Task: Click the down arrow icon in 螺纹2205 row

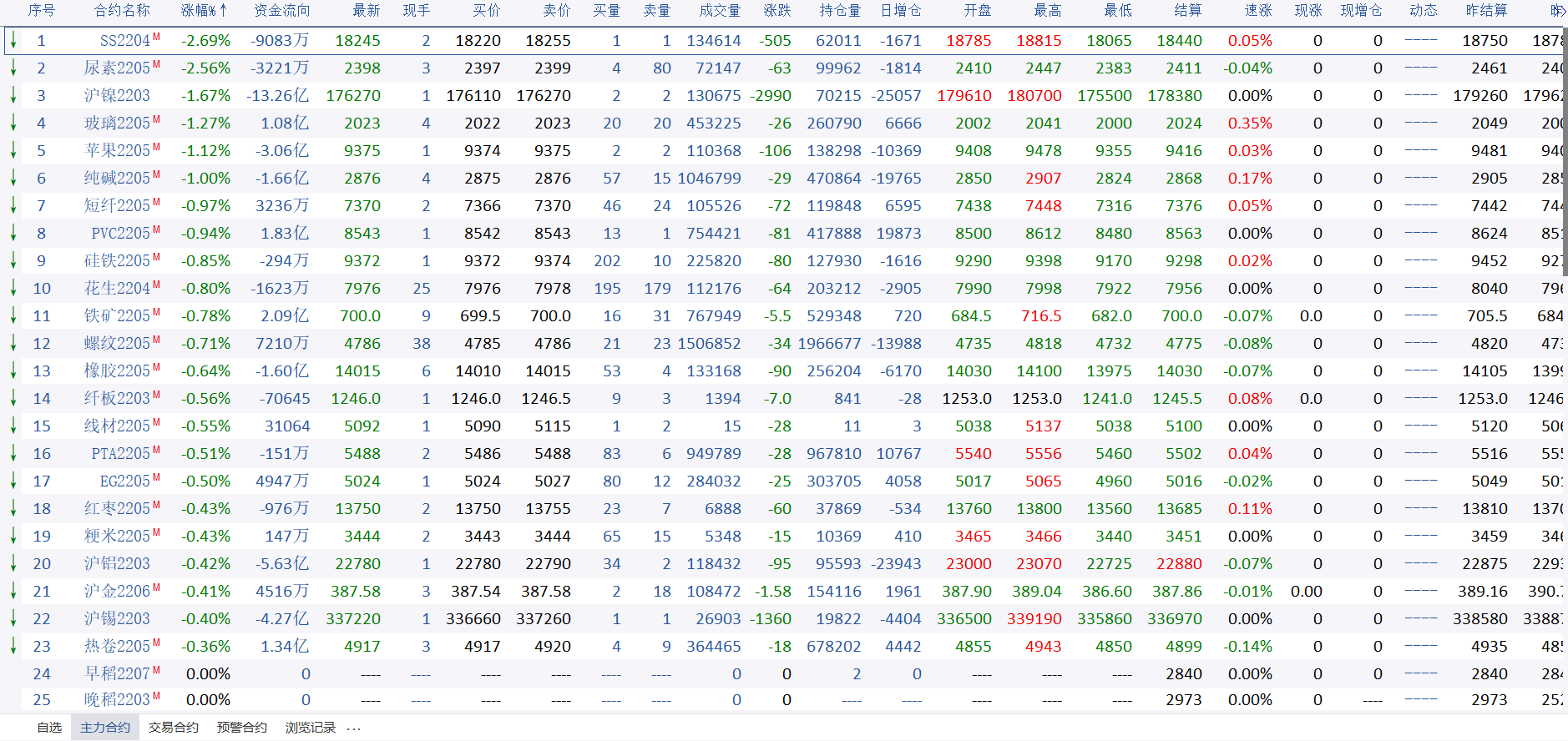Action: coord(13,343)
